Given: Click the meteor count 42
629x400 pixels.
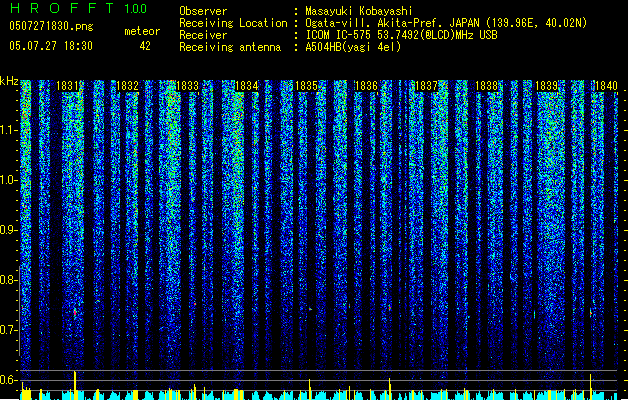Looking at the screenshot, I should click(145, 46).
